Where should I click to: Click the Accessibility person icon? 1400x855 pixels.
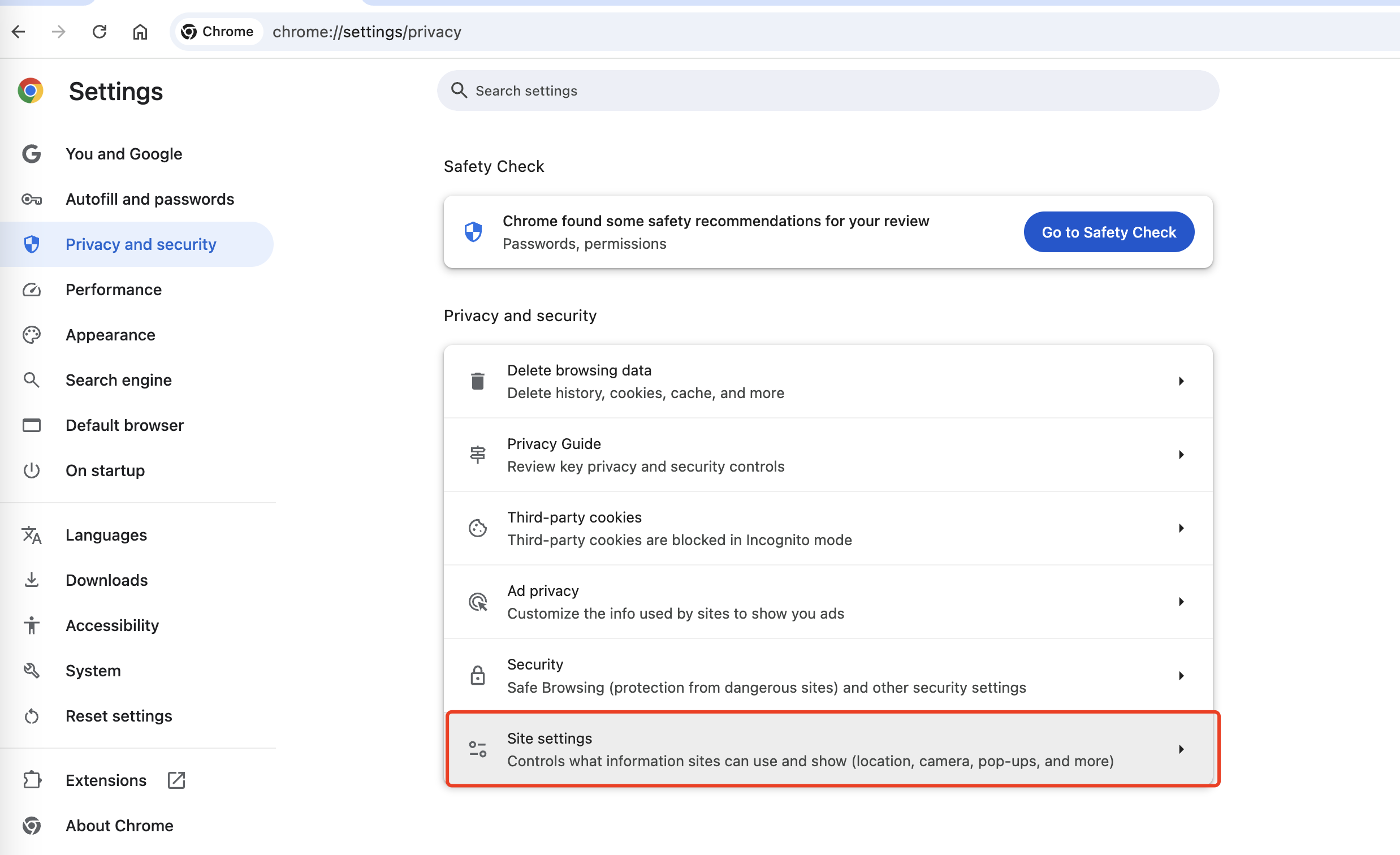pyautogui.click(x=32, y=625)
